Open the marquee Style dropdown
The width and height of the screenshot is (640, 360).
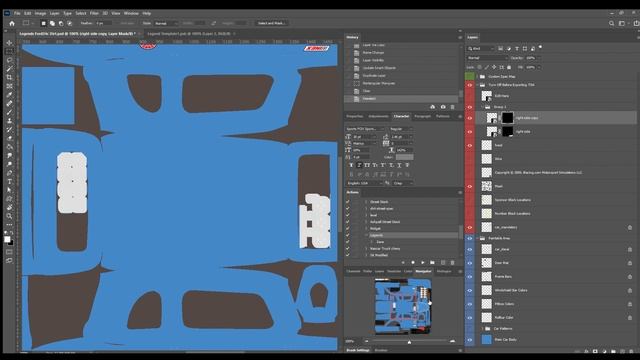point(165,23)
